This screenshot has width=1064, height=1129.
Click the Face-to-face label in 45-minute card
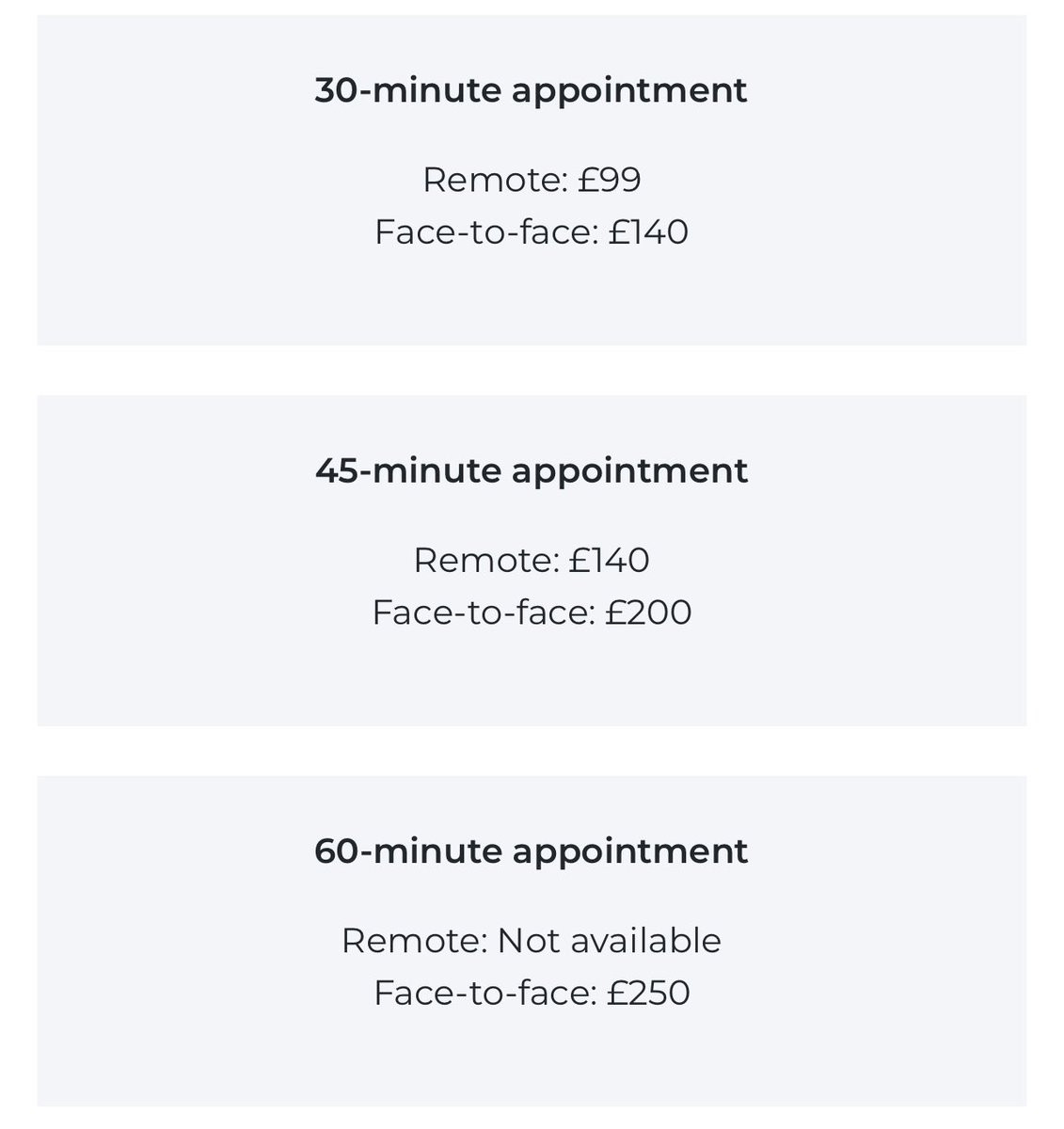pos(482,612)
